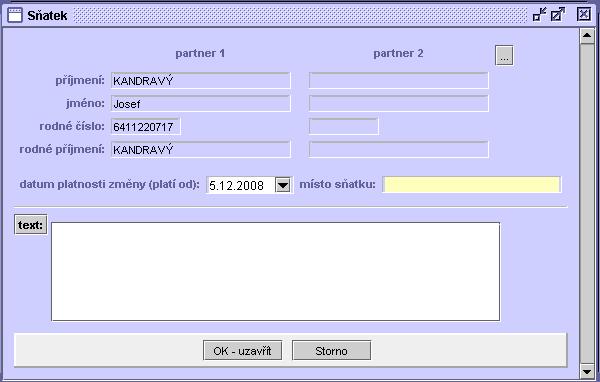Click the Sňatek window title
This screenshot has height=382, width=600.
[x=47, y=15]
